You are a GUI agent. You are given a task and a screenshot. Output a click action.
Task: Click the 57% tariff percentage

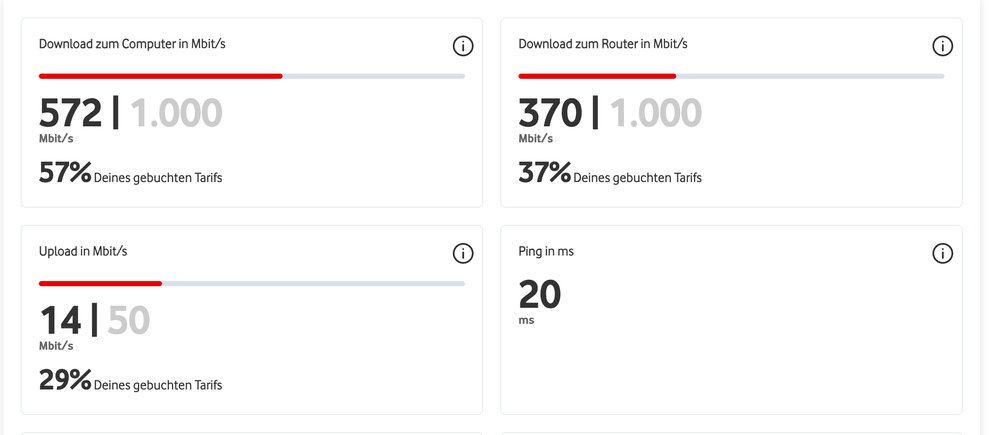(x=65, y=173)
